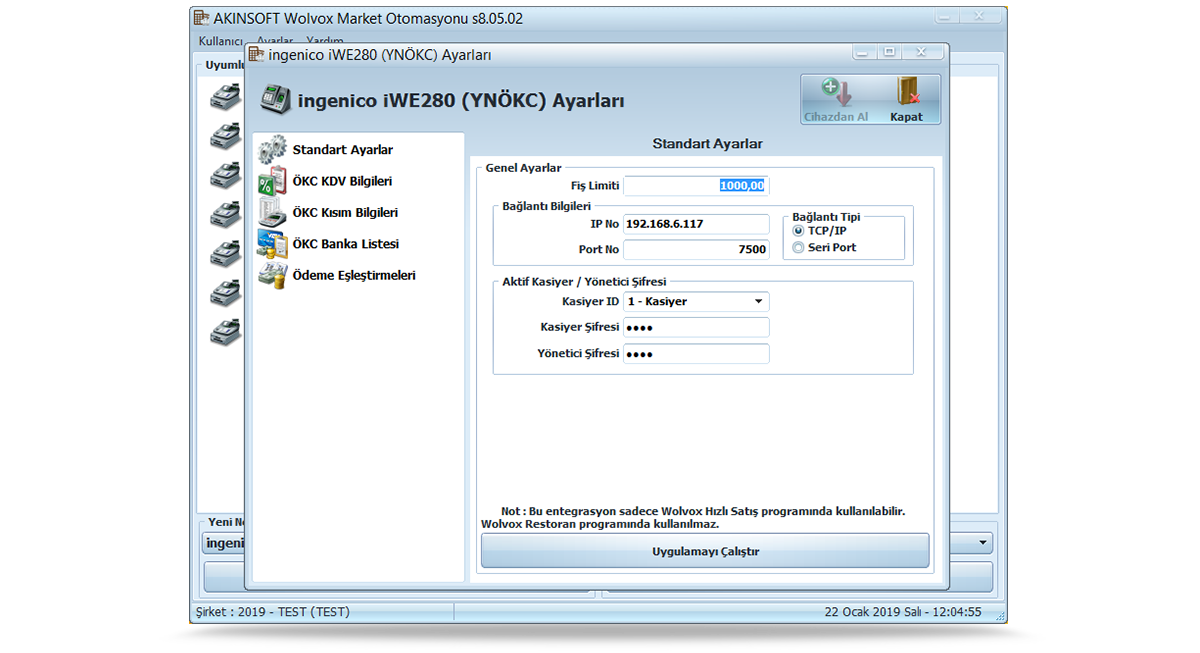Open Standart Ayarlar gear icon
Viewport: 1200px width, 653px height.
272,150
